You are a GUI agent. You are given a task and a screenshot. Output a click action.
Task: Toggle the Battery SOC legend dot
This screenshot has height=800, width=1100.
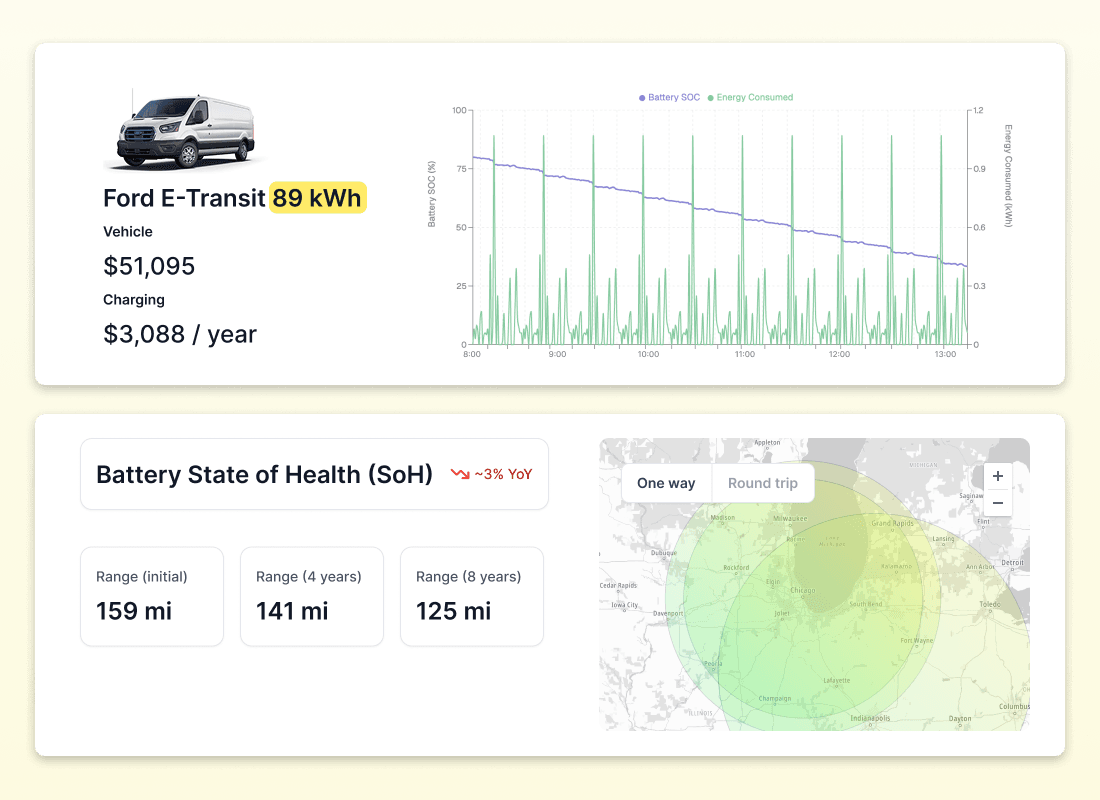pyautogui.click(x=642, y=98)
